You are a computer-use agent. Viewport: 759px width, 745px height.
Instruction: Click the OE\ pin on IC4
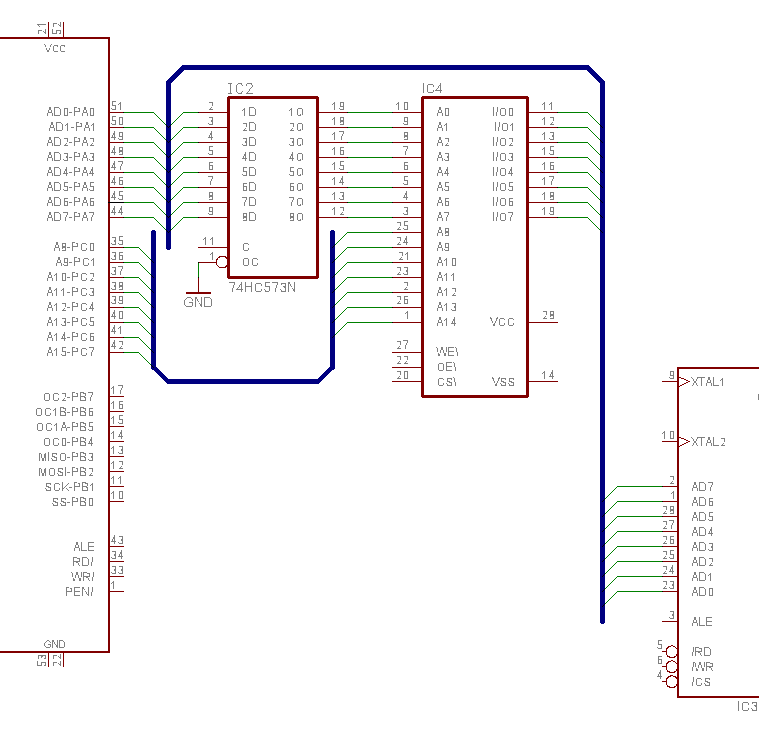point(447,367)
